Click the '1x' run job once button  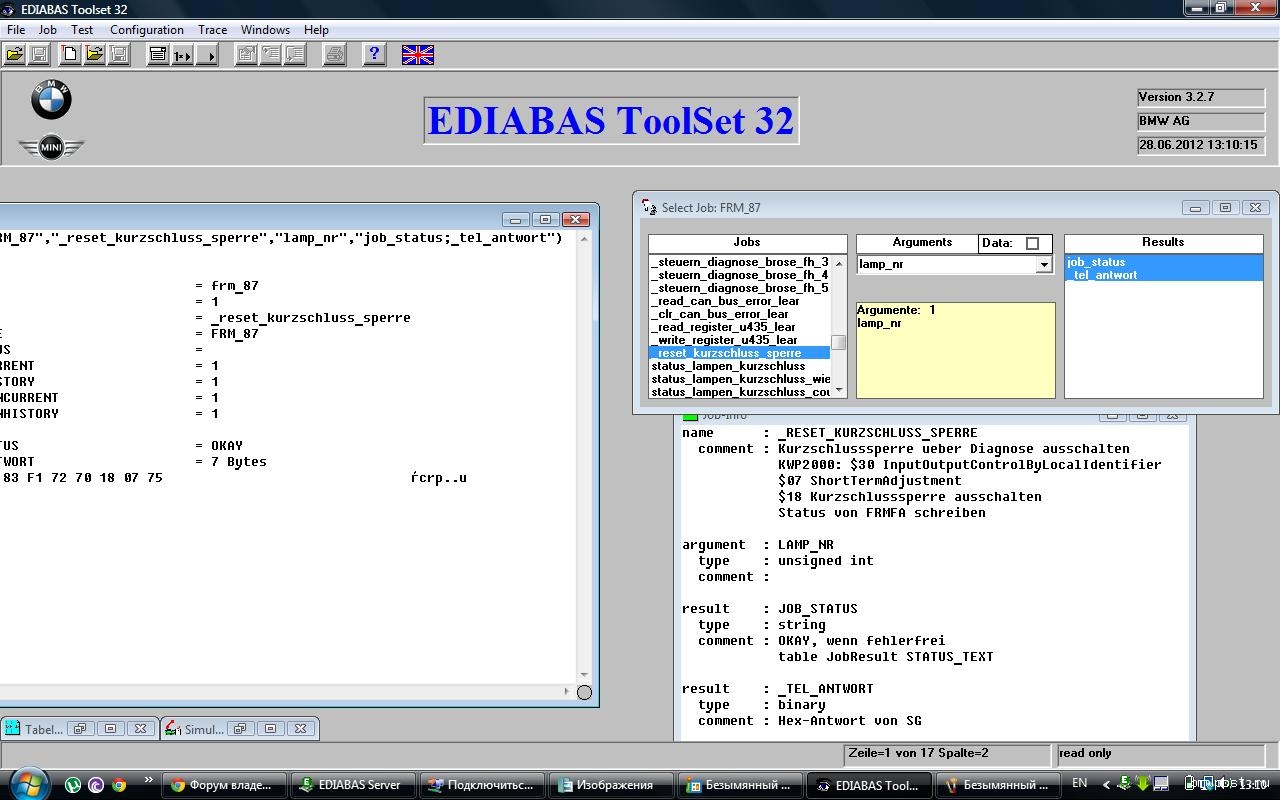pos(182,55)
